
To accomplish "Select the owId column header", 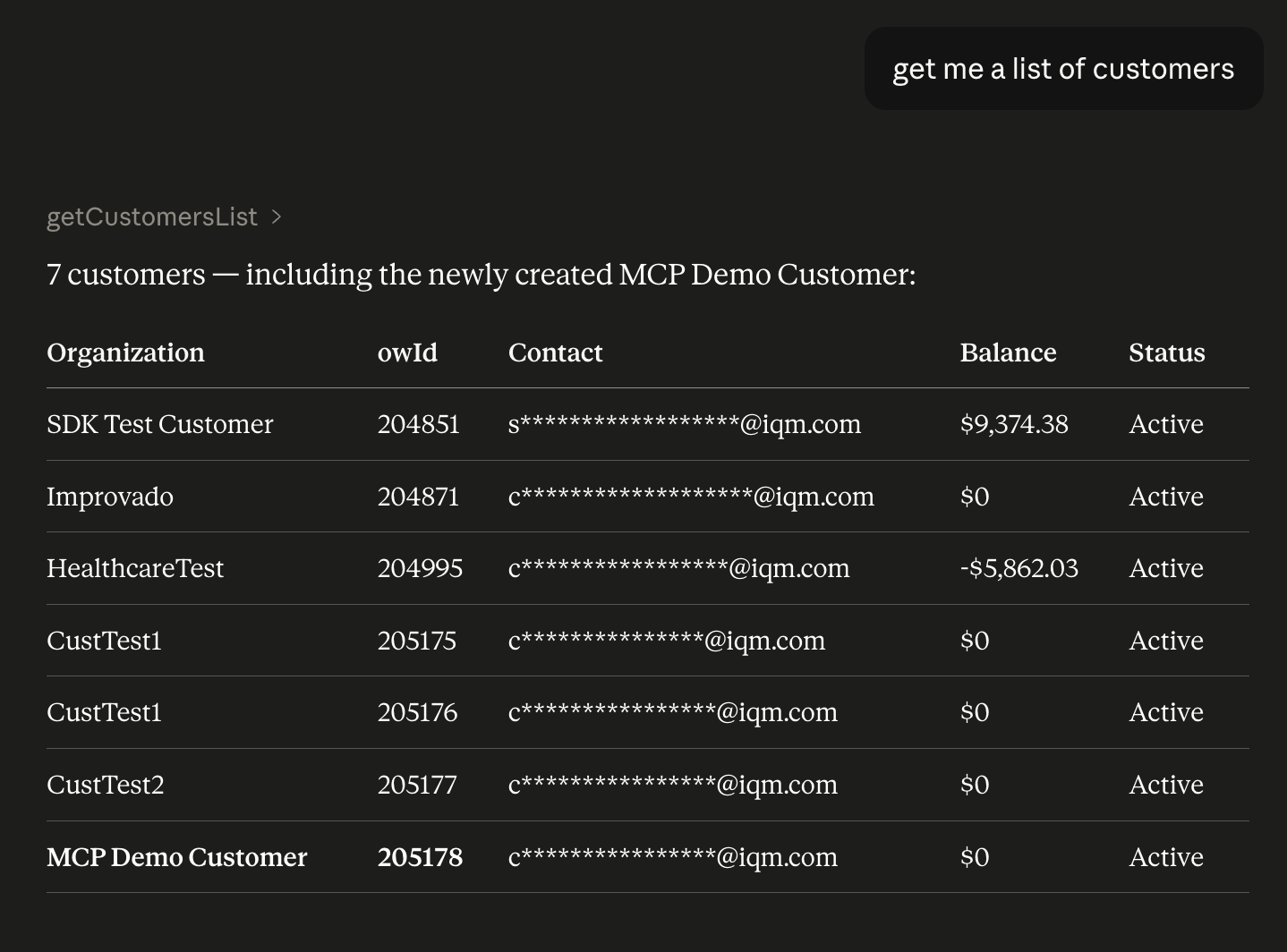I will pyautogui.click(x=407, y=353).
